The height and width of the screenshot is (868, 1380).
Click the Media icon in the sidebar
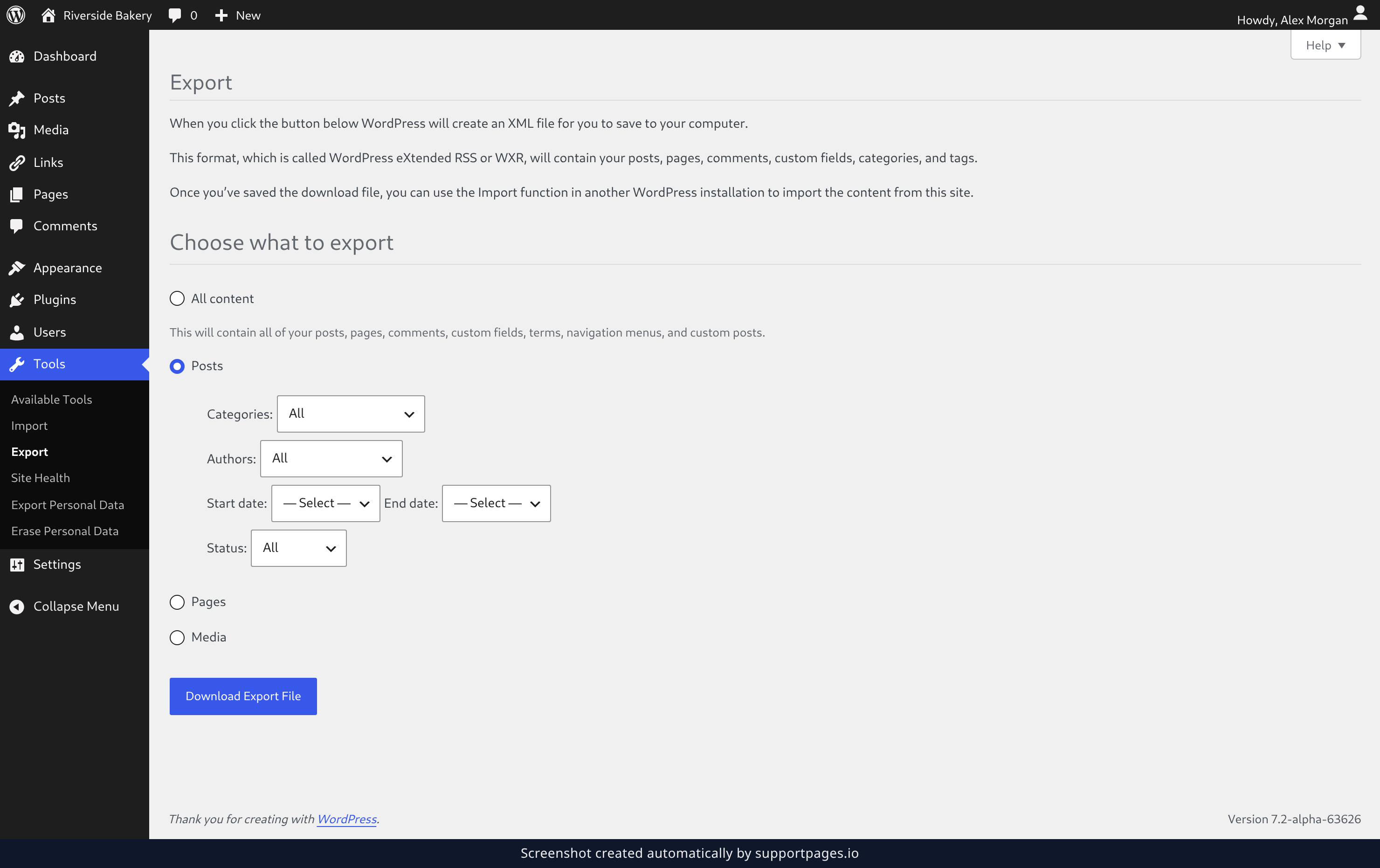[17, 130]
